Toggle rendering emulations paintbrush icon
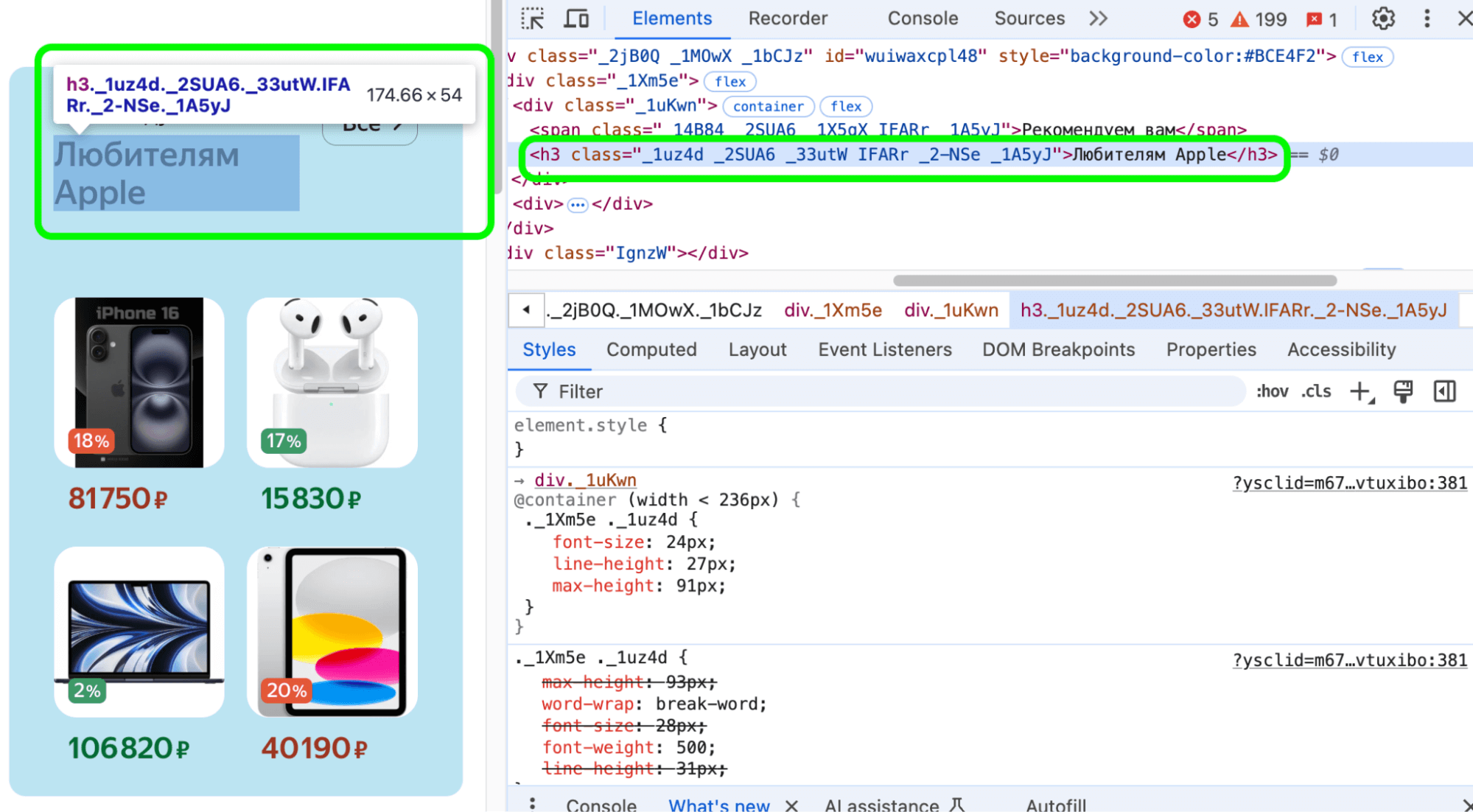 (x=1403, y=391)
